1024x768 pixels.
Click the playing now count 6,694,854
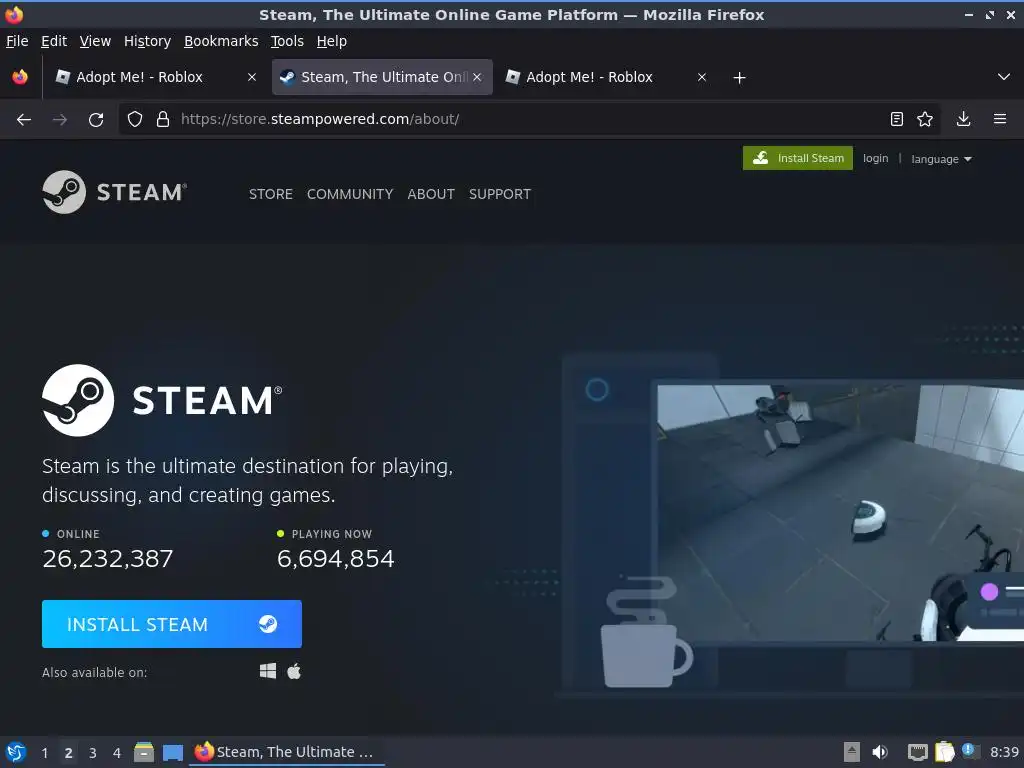336,558
